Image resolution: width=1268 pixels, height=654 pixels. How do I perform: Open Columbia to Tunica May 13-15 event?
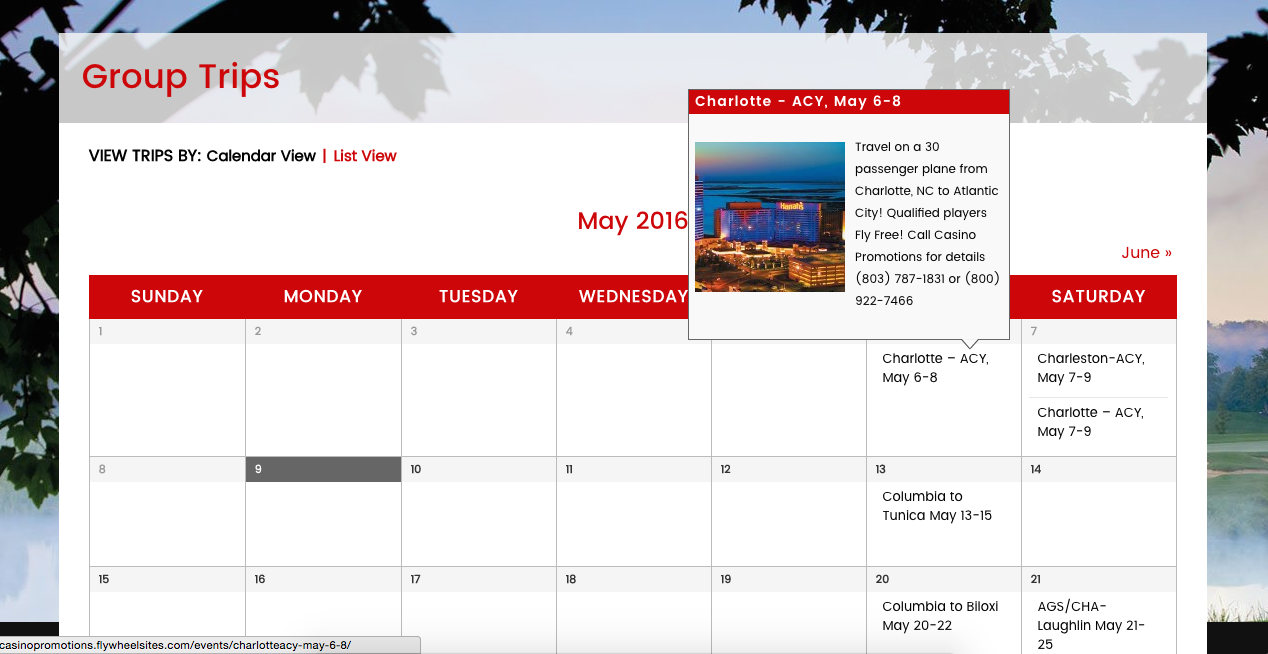pyautogui.click(x=937, y=506)
